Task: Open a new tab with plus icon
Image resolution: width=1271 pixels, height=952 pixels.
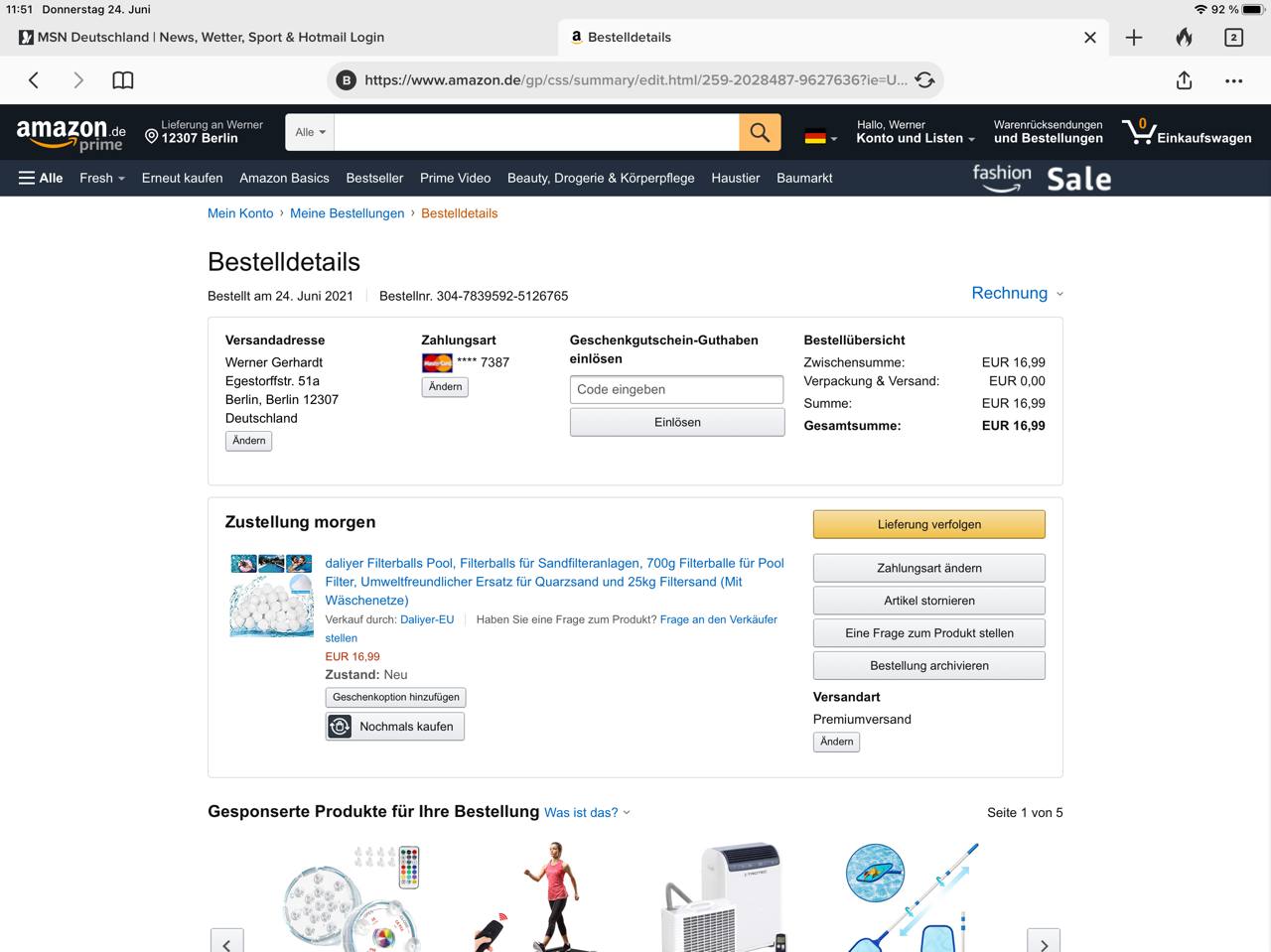Action: (x=1134, y=38)
